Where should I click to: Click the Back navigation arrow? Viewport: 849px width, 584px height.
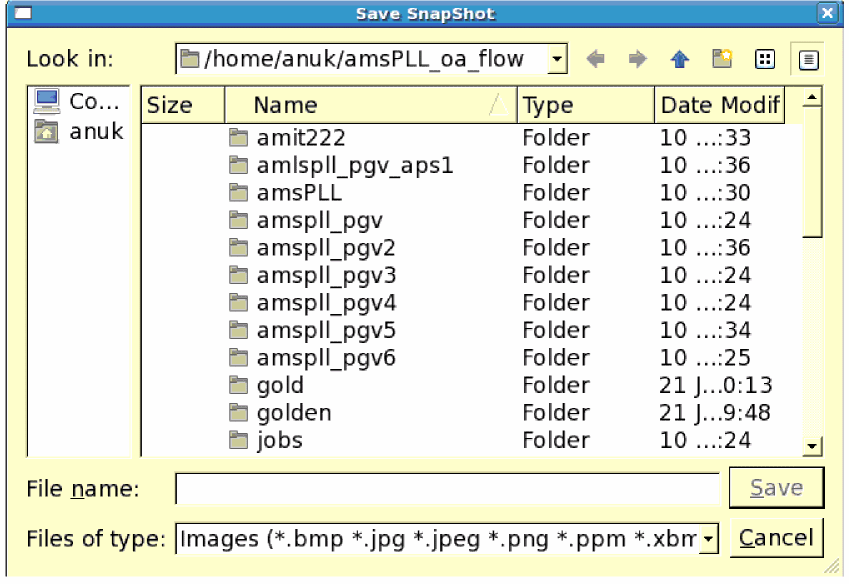pyautogui.click(x=596, y=60)
